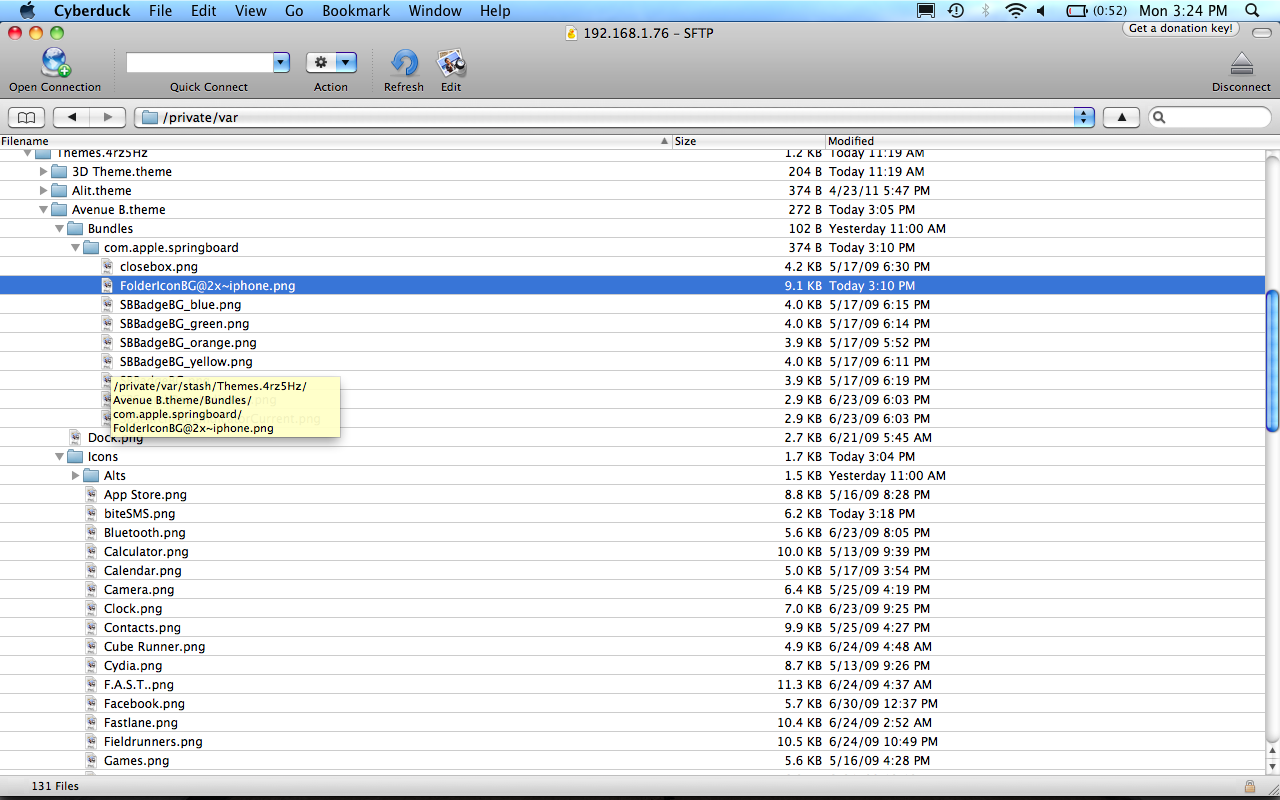This screenshot has height=800, width=1280.
Task: Select the Camera.png row
Action: pos(632,589)
